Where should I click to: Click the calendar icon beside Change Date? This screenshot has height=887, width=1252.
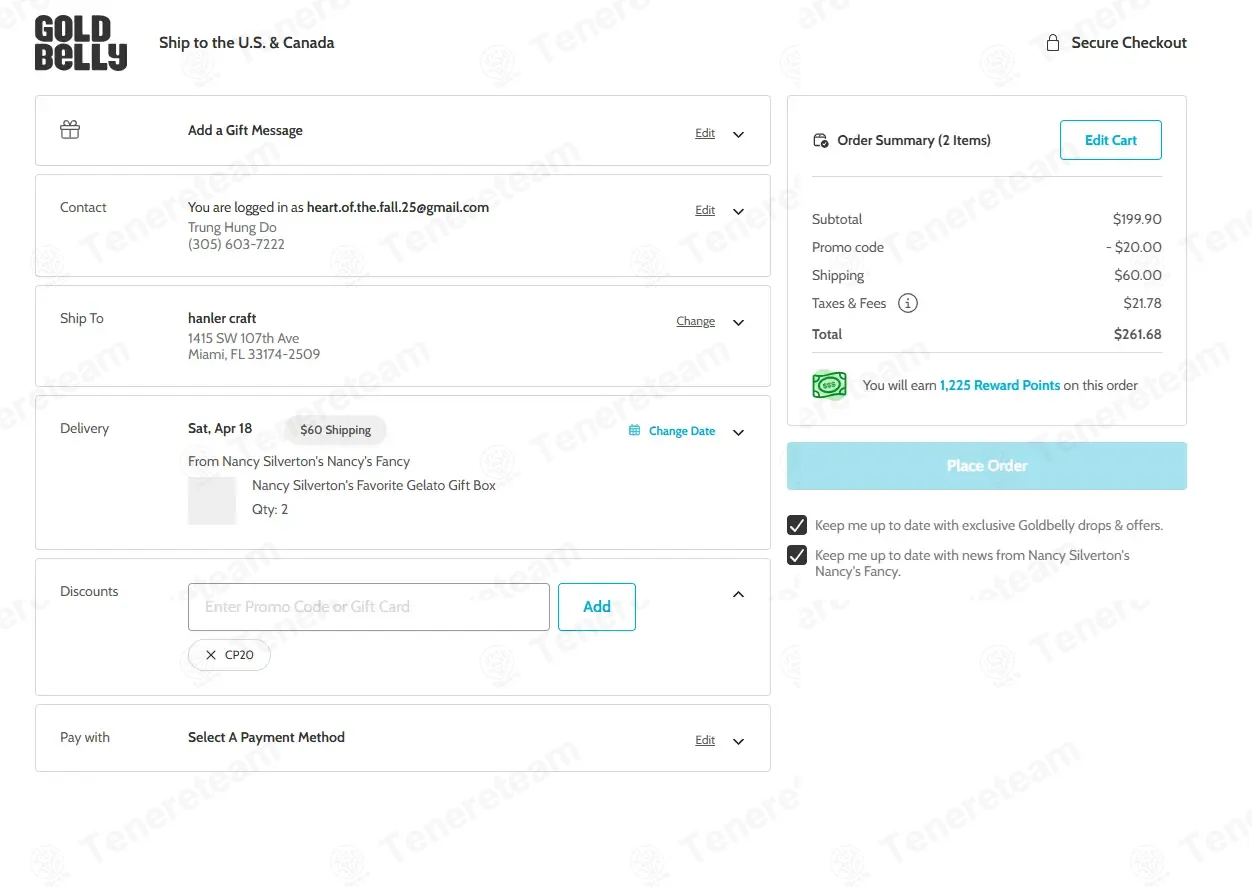634,431
